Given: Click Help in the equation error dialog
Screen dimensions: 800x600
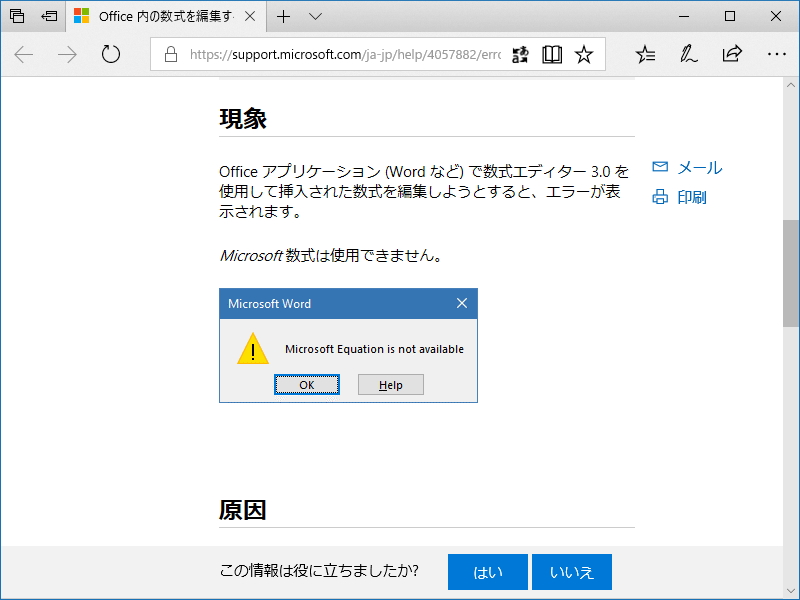Looking at the screenshot, I should (x=390, y=384).
